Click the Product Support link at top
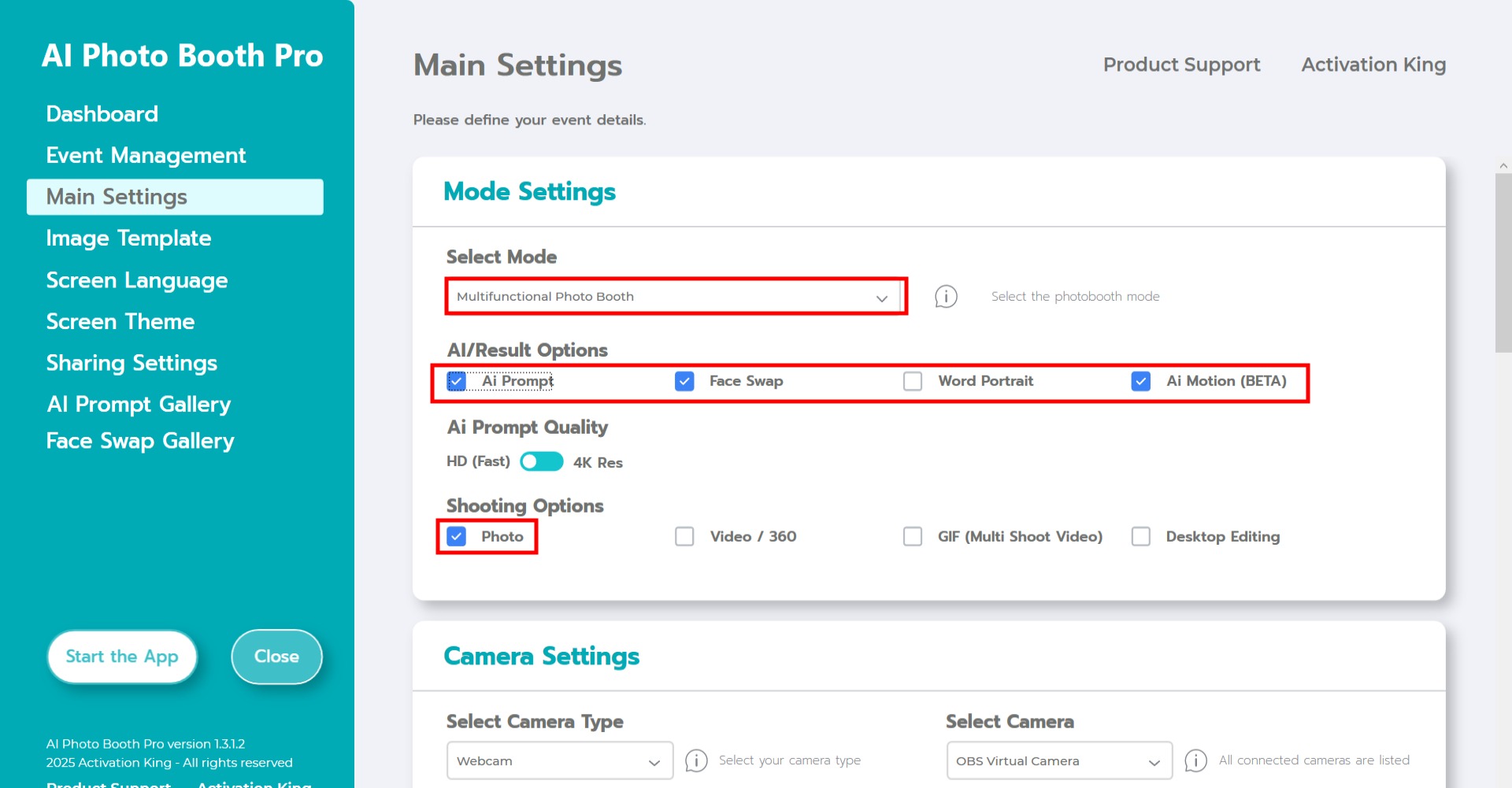 [x=1181, y=65]
